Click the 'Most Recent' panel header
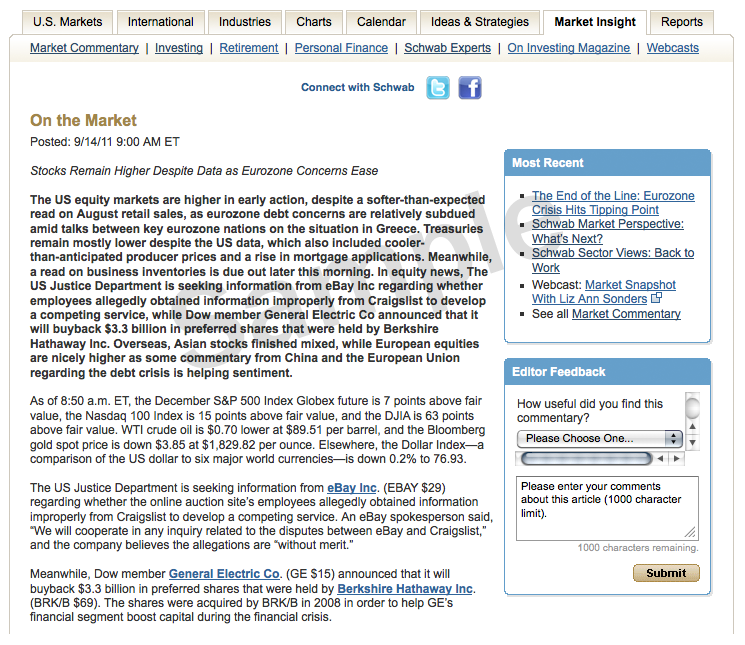This screenshot has height=645, width=745. pyautogui.click(x=607, y=163)
